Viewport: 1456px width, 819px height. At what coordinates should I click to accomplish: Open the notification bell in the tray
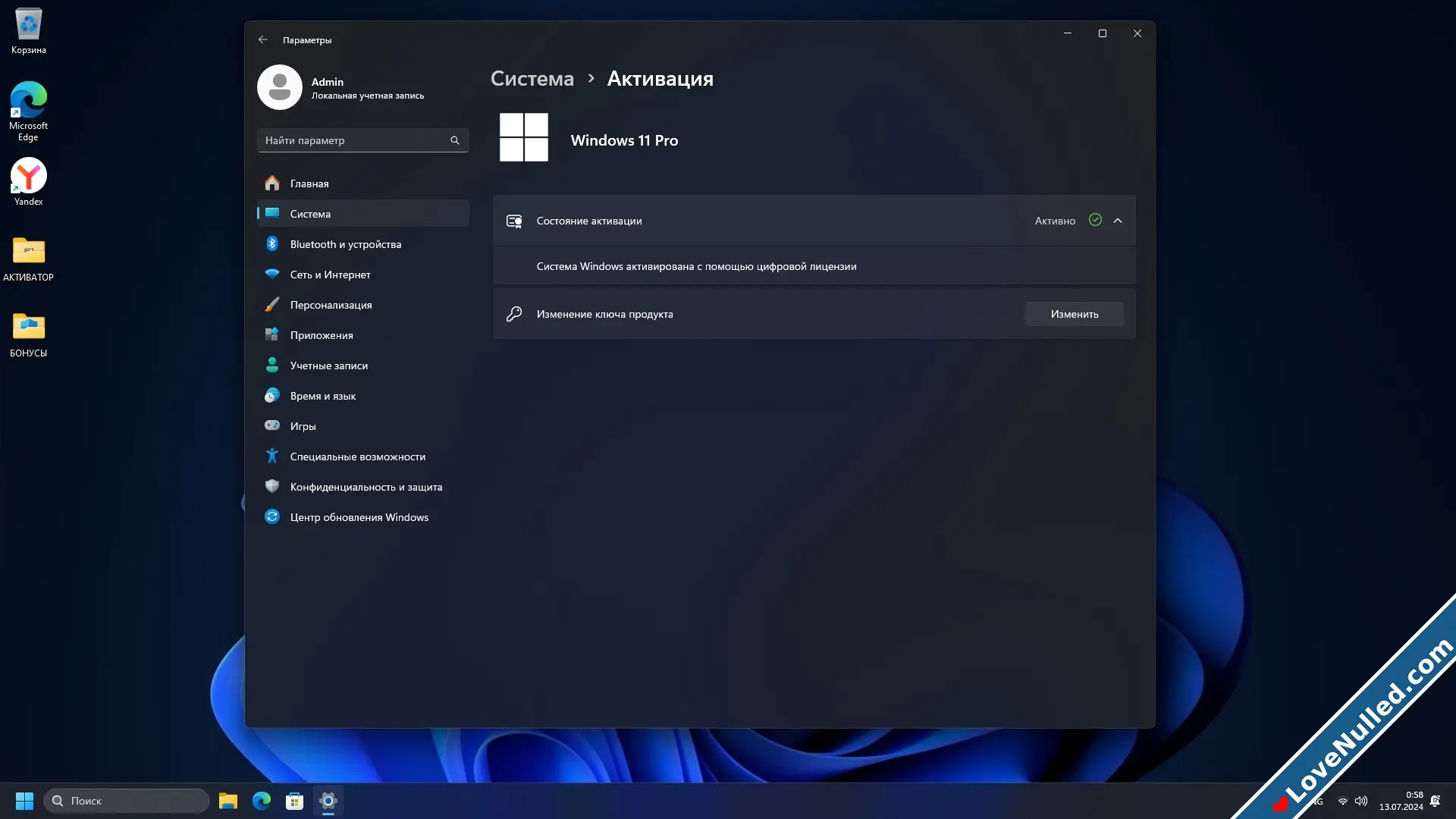[1435, 801]
